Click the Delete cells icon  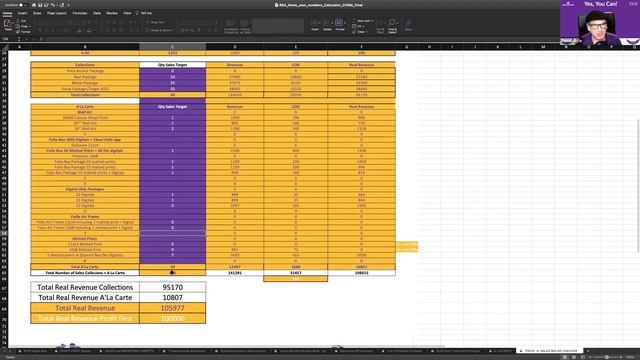327,24
